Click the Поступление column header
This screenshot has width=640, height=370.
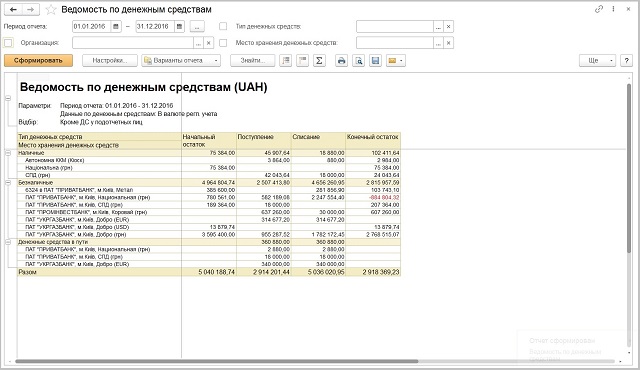click(264, 141)
